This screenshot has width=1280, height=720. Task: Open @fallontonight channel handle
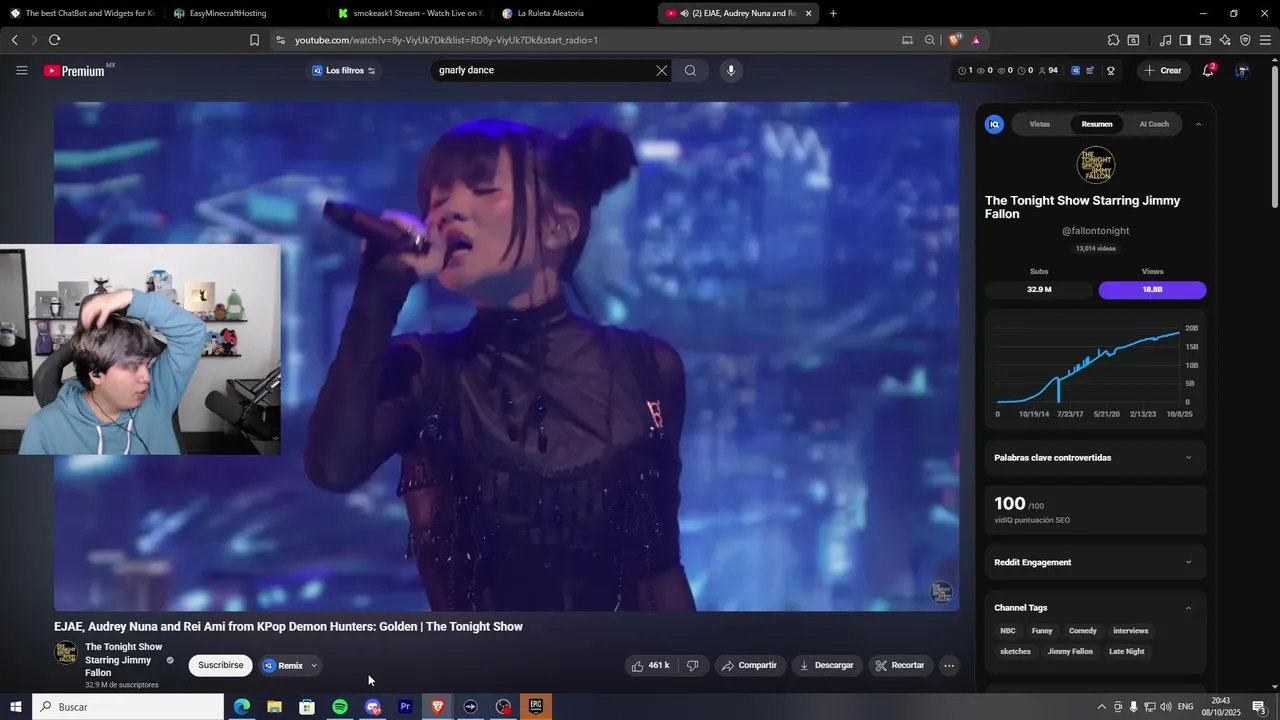1095,231
